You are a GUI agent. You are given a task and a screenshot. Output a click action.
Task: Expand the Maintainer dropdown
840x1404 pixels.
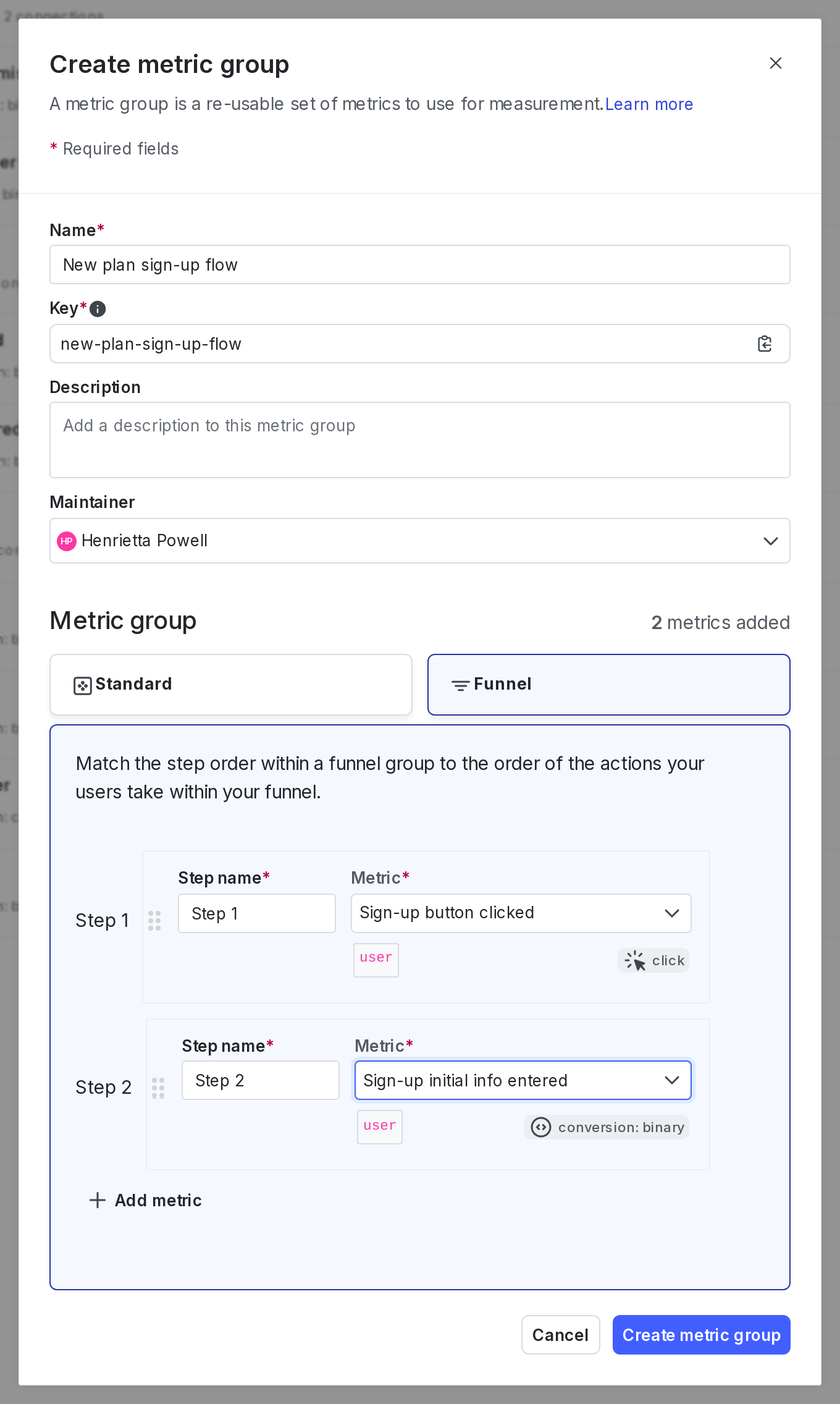tap(770, 541)
